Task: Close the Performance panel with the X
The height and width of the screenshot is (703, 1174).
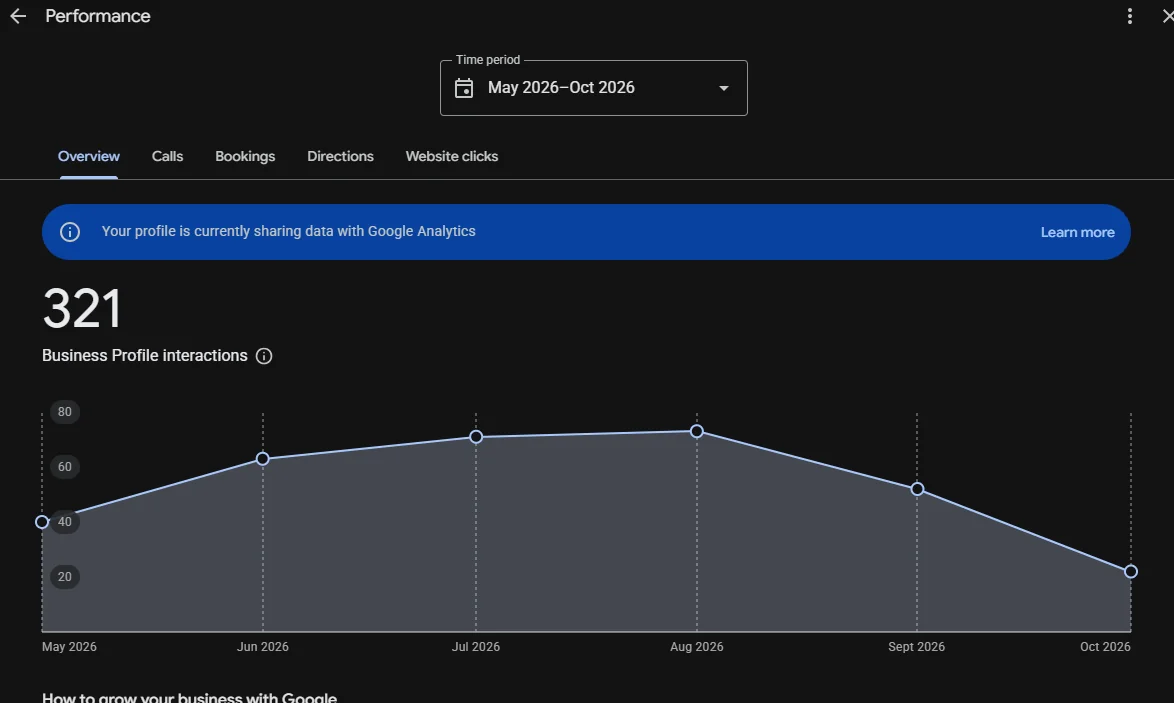Action: 1167,16
